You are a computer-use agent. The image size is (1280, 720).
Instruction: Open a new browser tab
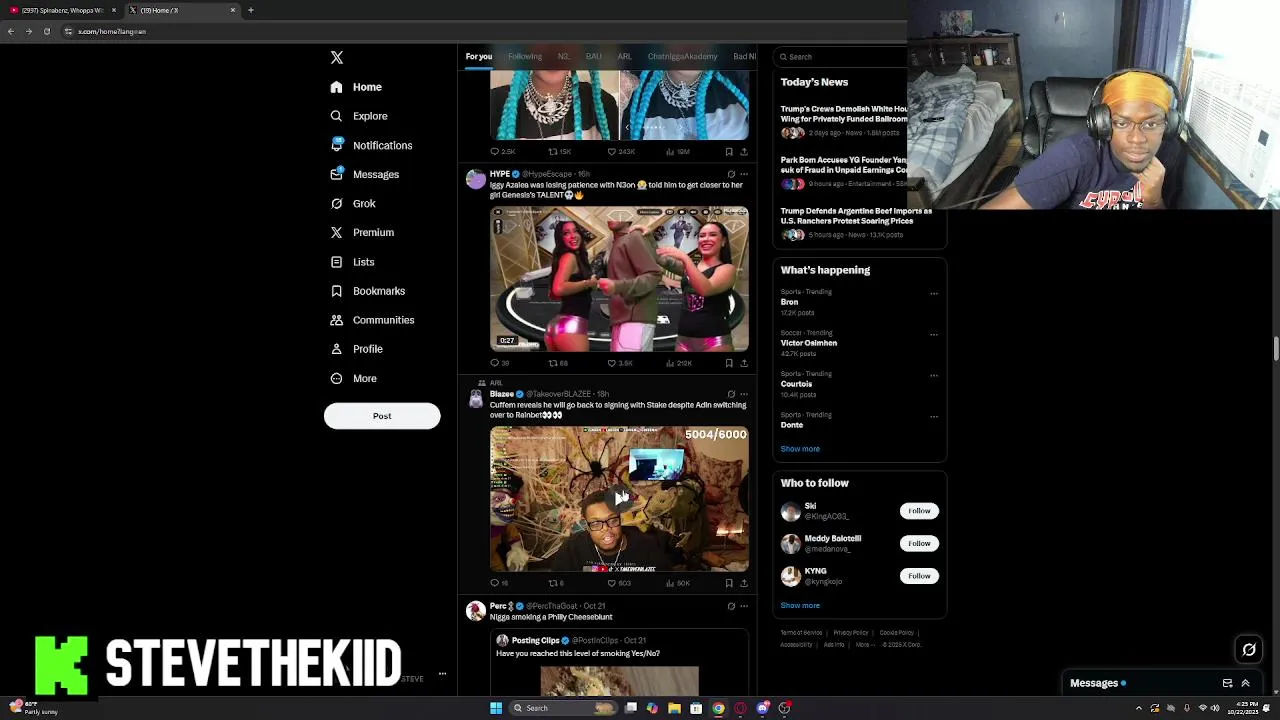[x=251, y=10]
